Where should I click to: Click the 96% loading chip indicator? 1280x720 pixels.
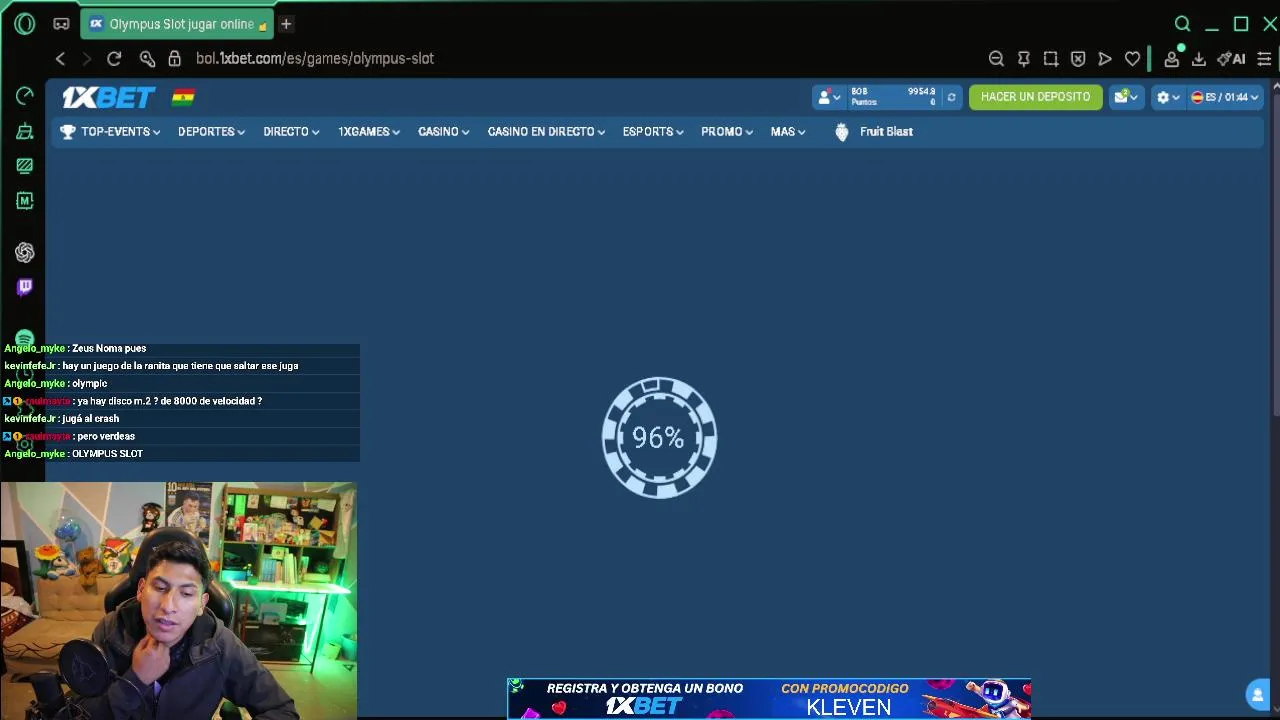tap(659, 437)
